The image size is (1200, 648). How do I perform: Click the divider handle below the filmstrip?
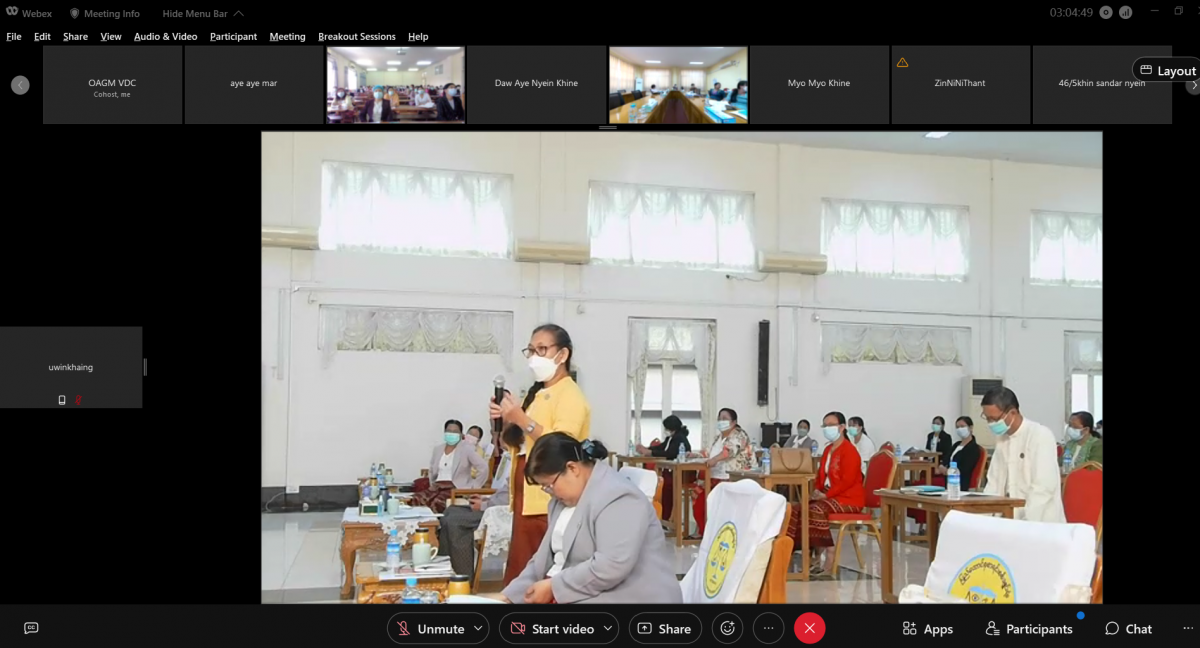(x=607, y=128)
